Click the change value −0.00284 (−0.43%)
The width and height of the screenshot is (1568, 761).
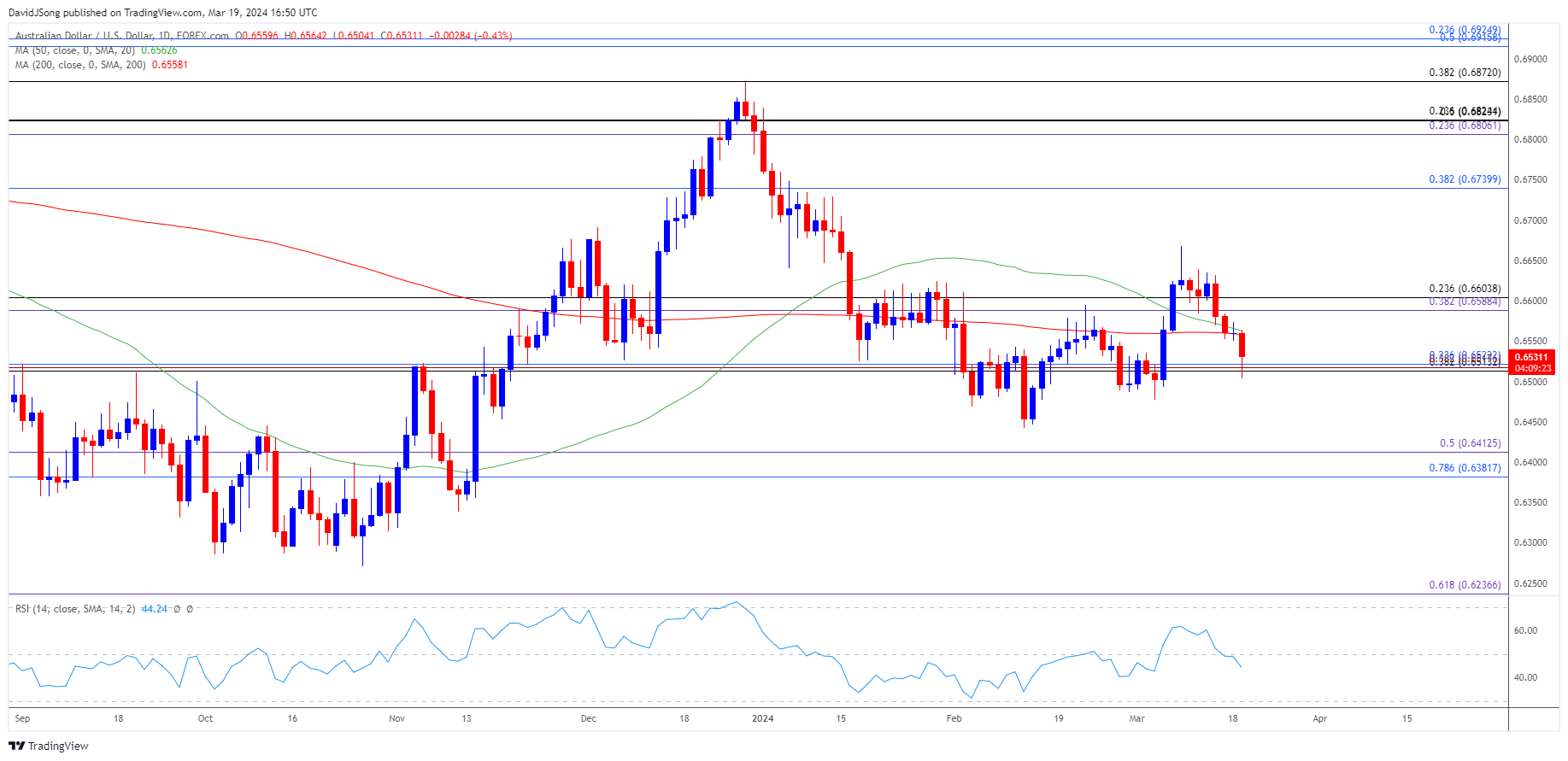(469, 36)
